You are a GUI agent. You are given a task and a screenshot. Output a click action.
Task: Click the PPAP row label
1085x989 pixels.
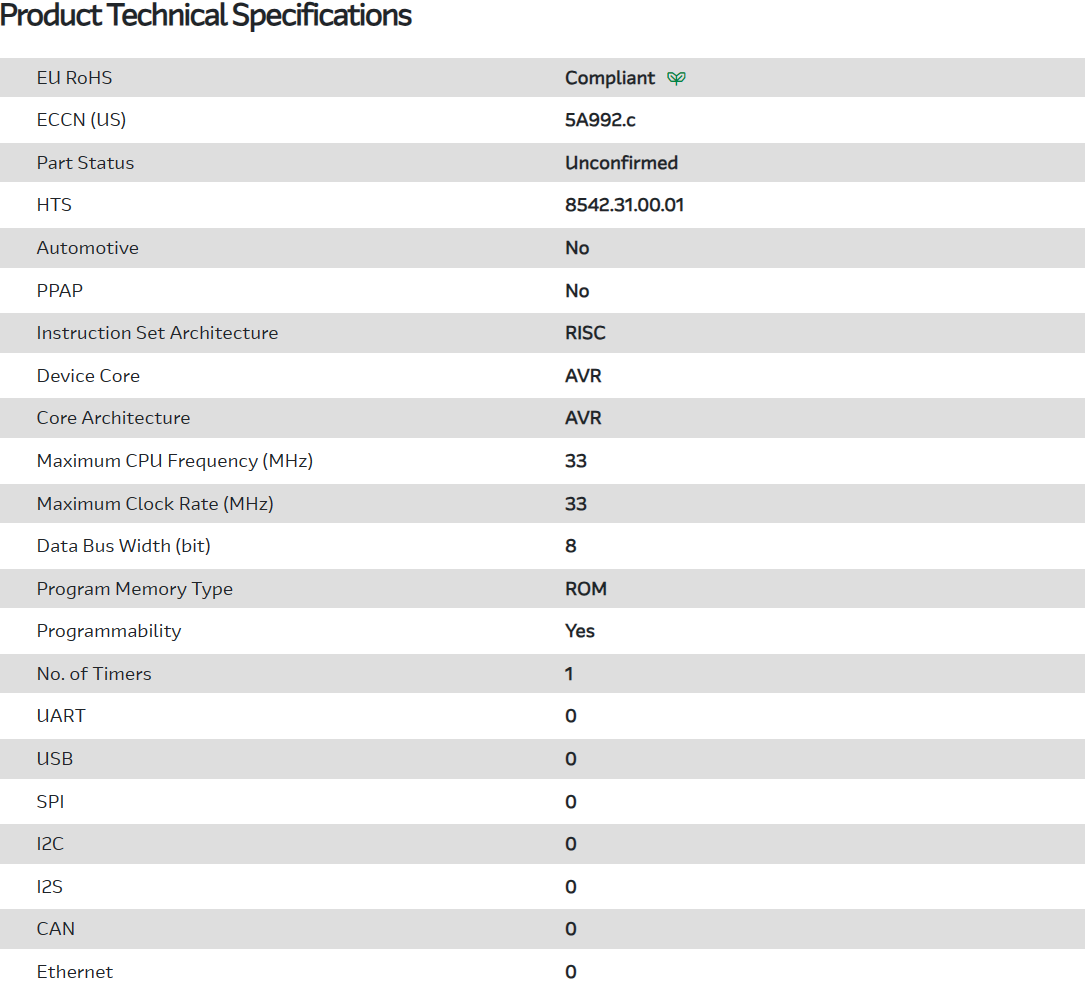pos(60,291)
